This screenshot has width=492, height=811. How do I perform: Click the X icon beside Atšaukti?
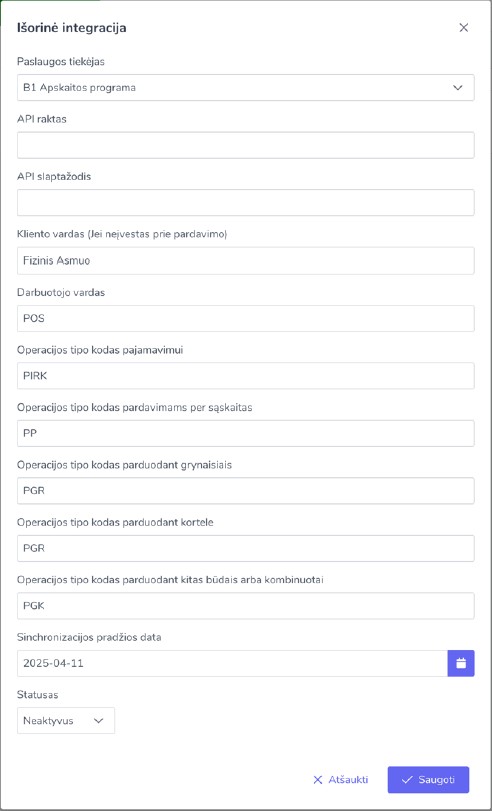click(x=318, y=779)
